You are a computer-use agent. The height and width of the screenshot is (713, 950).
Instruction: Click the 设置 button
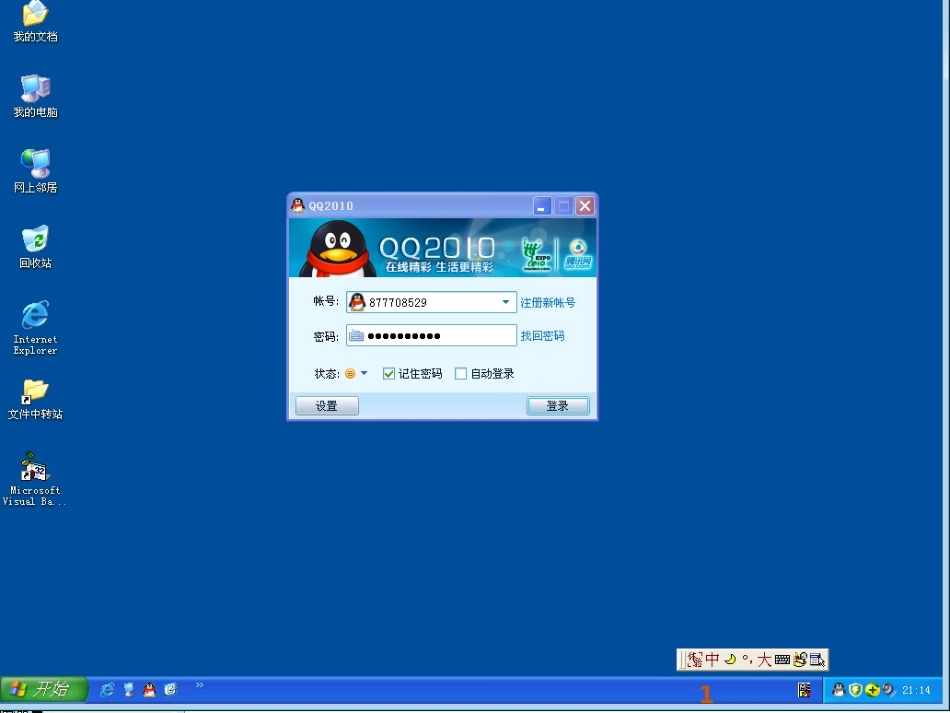[327, 406]
